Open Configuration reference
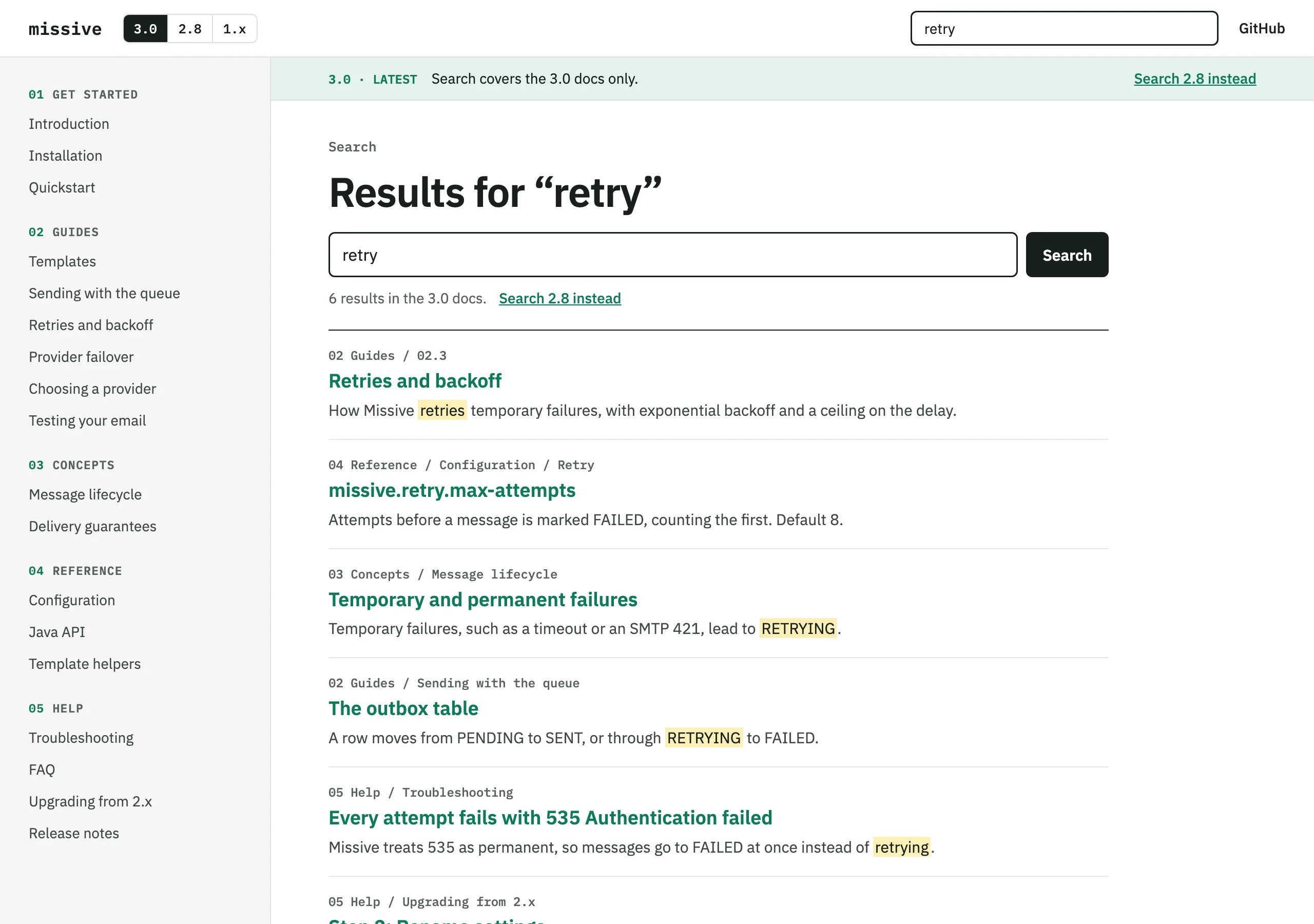 tap(71, 600)
